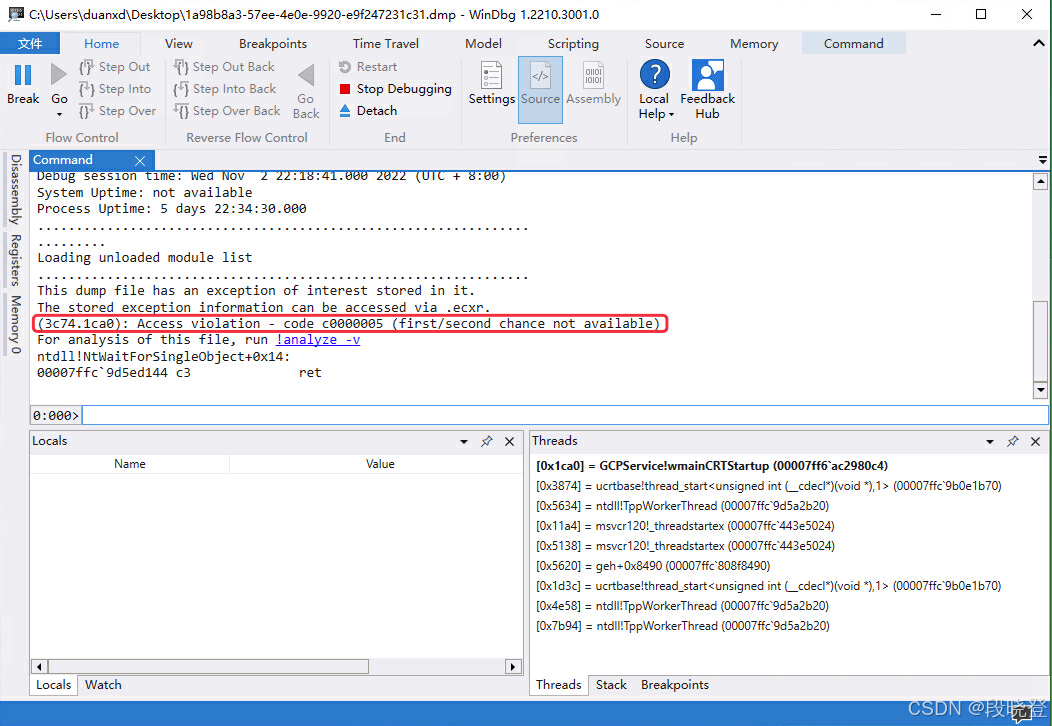
Task: Open Threads panel options dropdown
Action: tap(990, 442)
